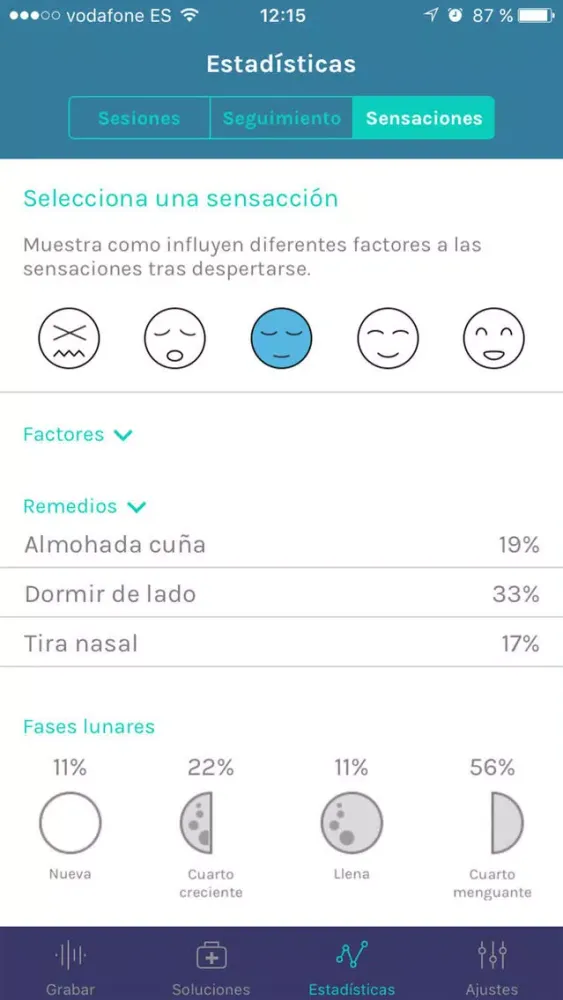The width and height of the screenshot is (563, 1000).
Task: Select the exhausted crossed-eyes face
Action: (x=69, y=338)
